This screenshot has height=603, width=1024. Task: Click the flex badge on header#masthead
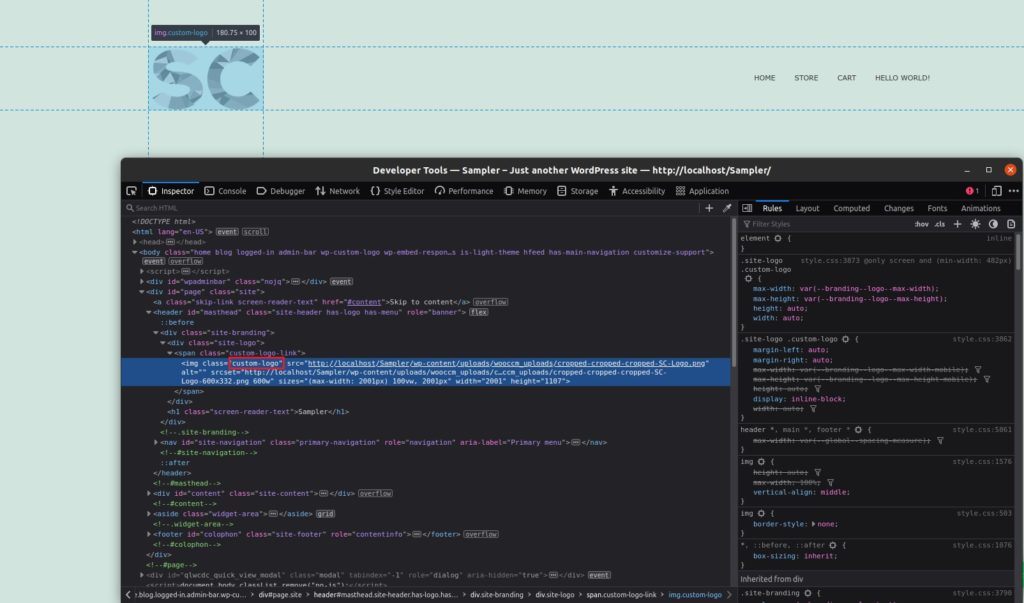(479, 312)
